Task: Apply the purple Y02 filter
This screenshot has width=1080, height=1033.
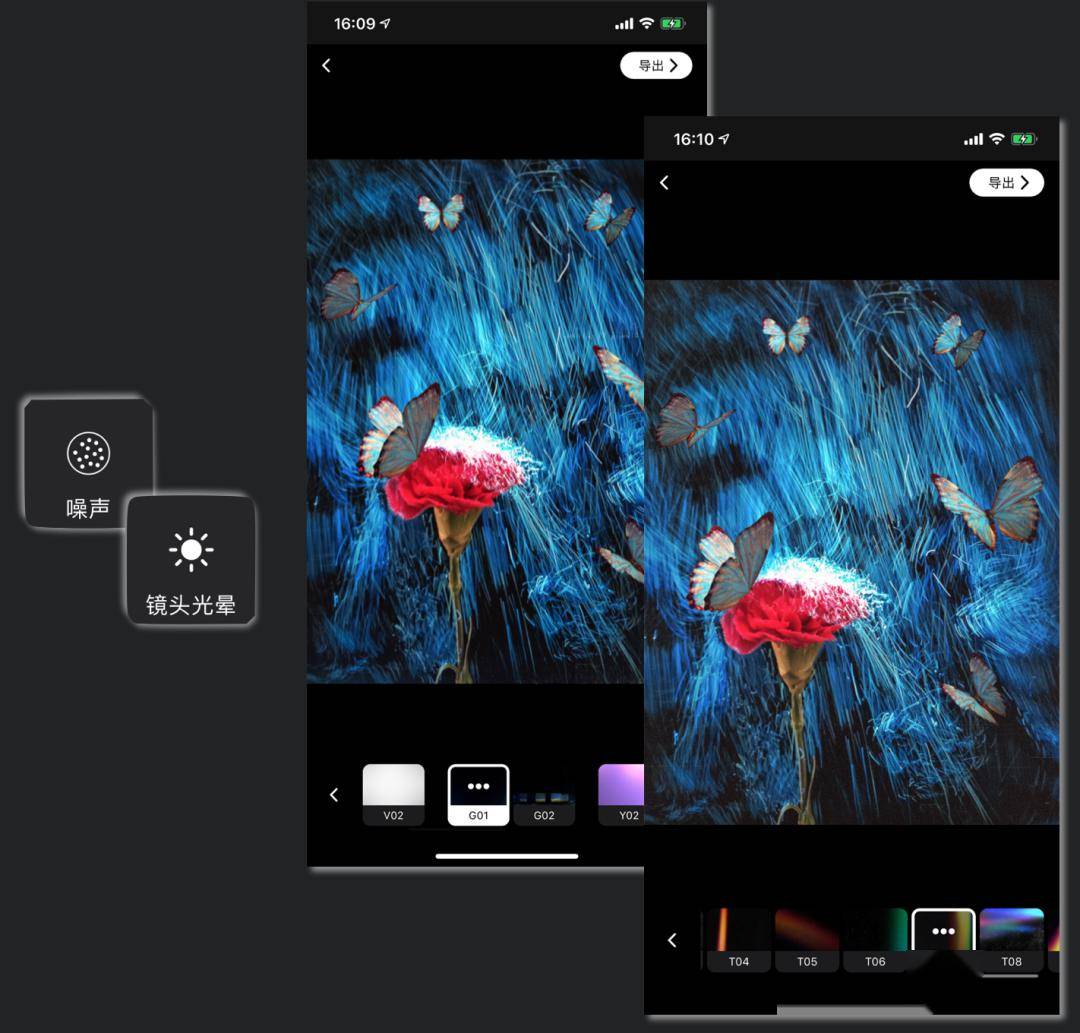Action: tap(622, 794)
